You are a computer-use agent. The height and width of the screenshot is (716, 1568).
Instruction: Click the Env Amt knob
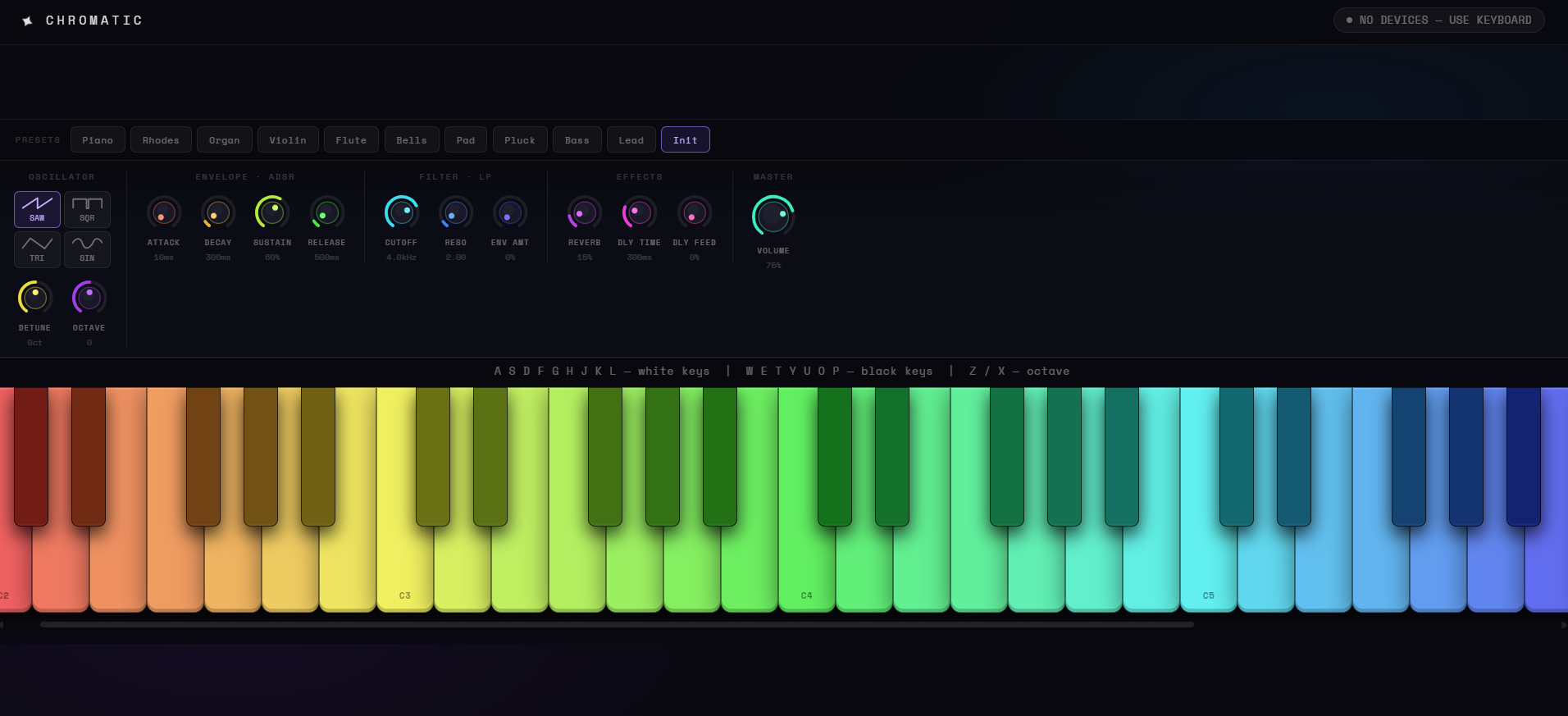click(510, 213)
